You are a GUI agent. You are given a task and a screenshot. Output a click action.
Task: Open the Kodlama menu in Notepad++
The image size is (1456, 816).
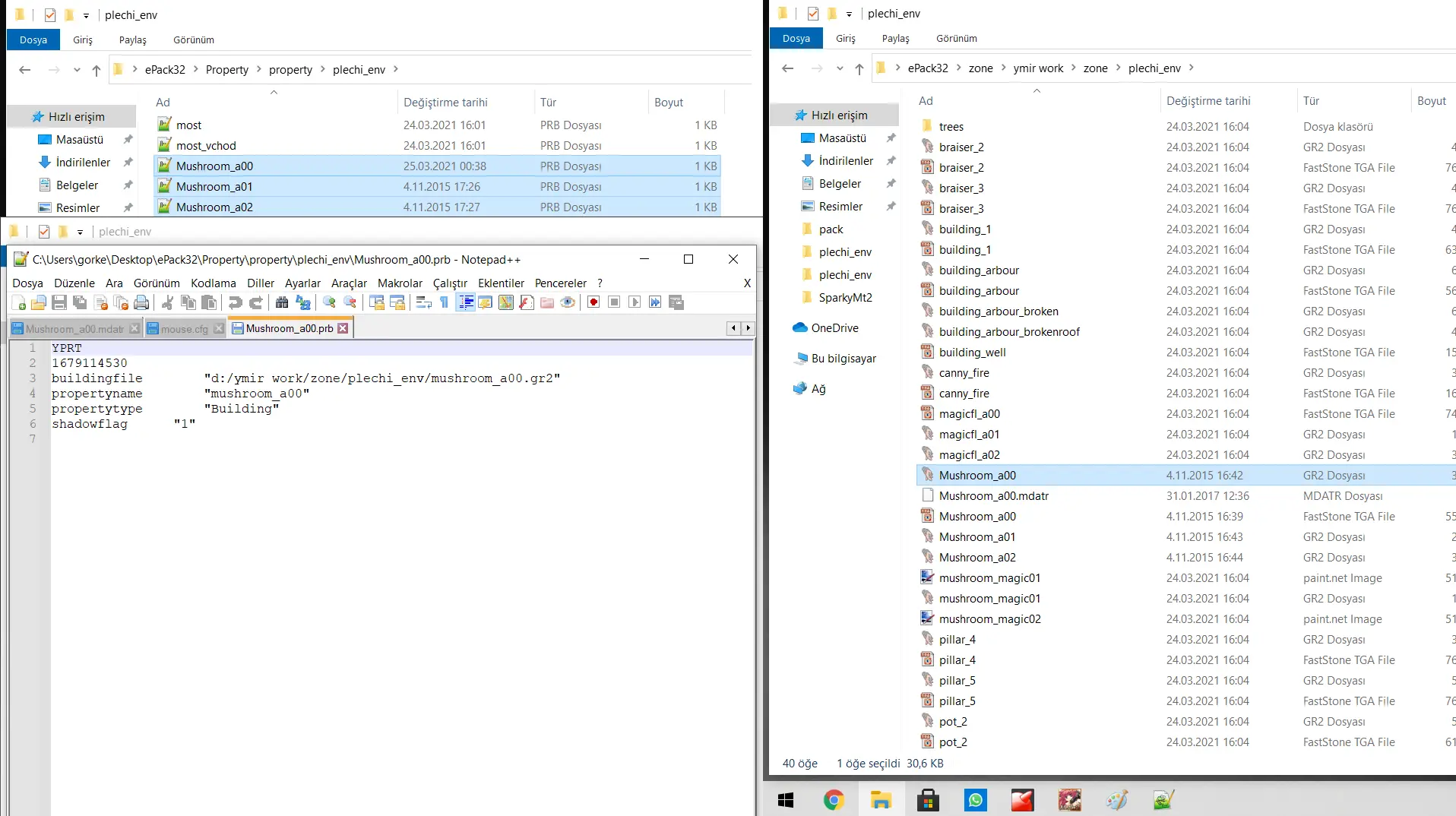(x=213, y=283)
